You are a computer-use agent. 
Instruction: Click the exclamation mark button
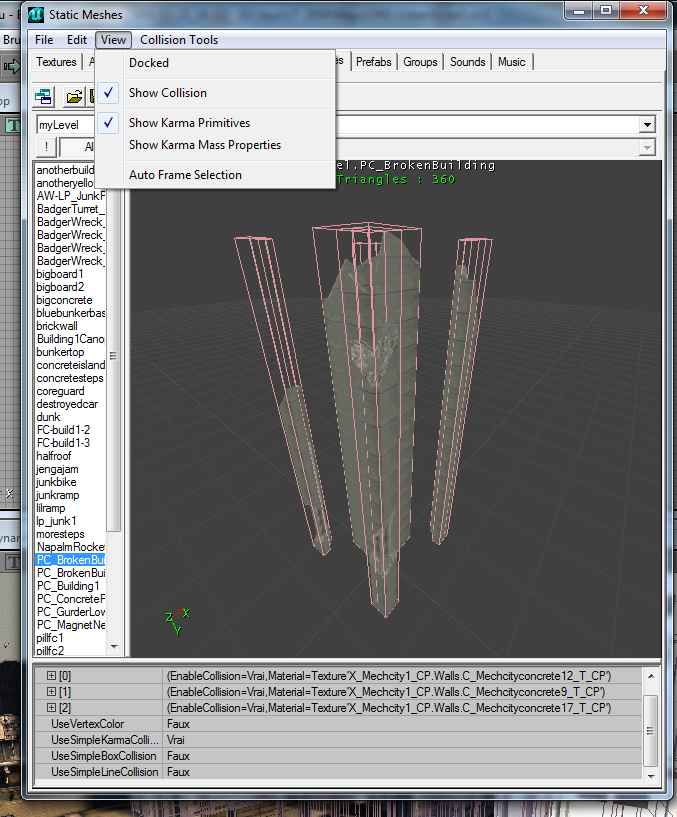click(x=46, y=147)
